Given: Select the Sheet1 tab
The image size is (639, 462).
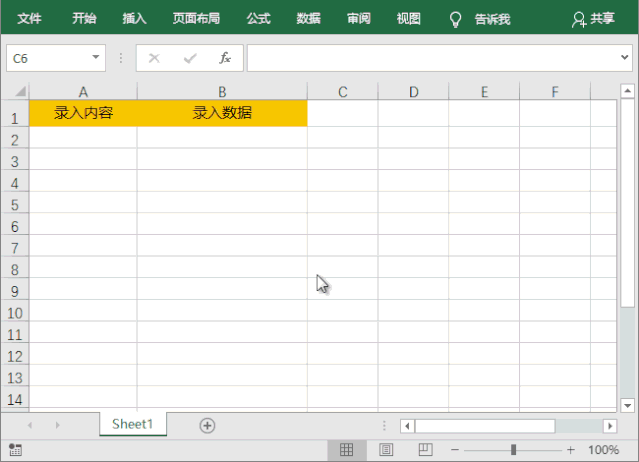Looking at the screenshot, I should click(x=132, y=424).
